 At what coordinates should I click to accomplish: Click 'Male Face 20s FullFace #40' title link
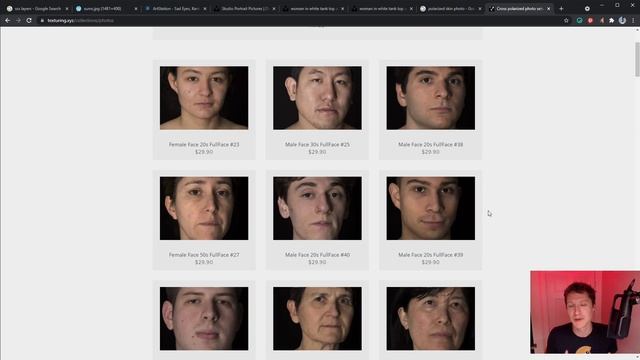click(x=317, y=255)
